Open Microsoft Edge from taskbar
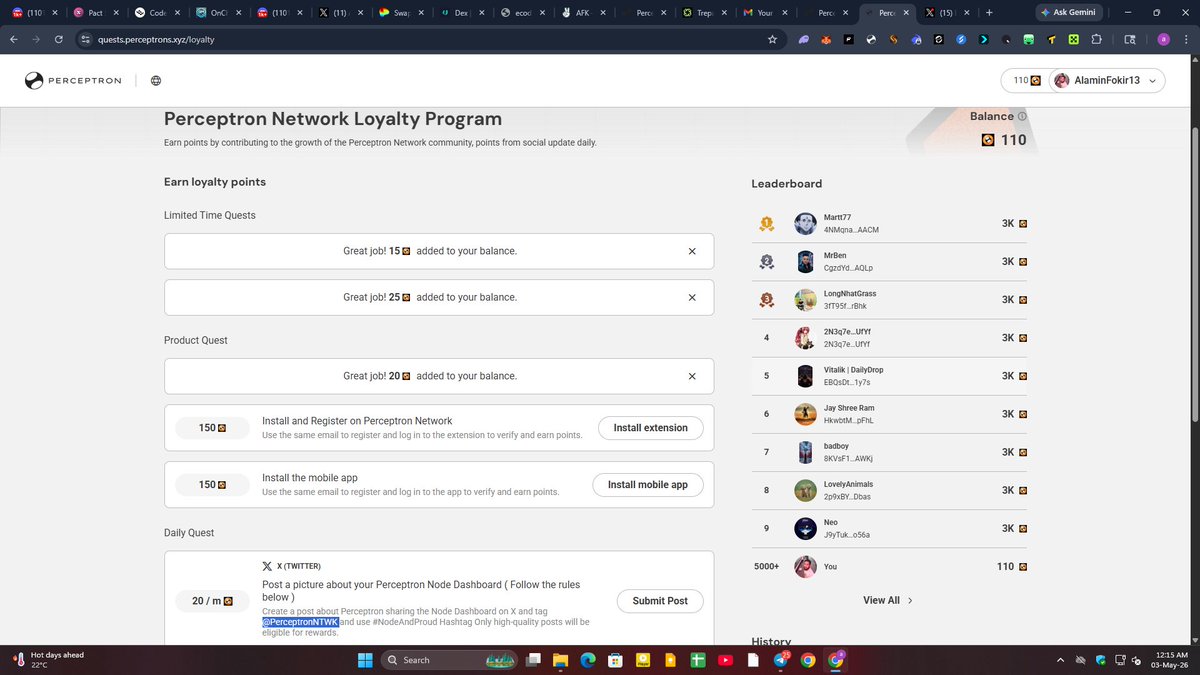 click(x=588, y=660)
